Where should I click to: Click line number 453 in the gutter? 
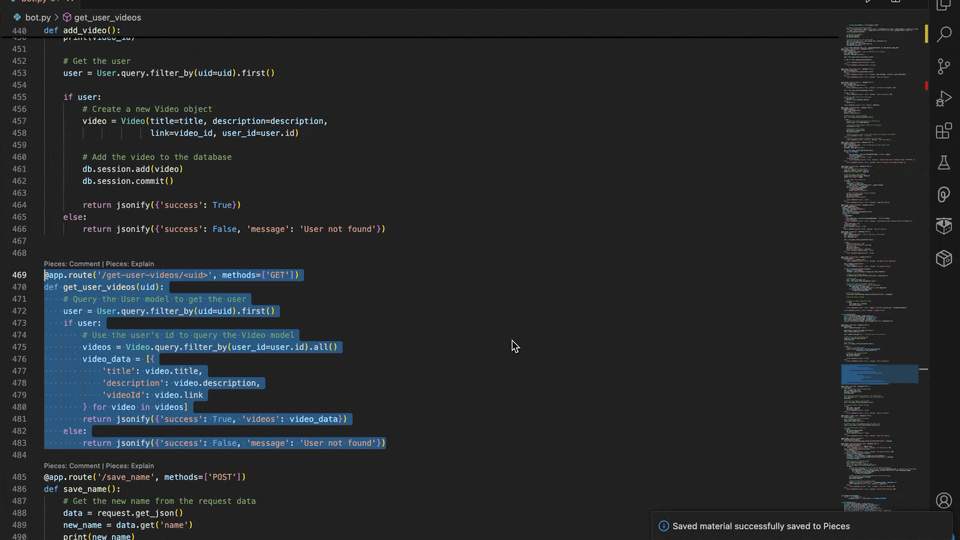19,73
